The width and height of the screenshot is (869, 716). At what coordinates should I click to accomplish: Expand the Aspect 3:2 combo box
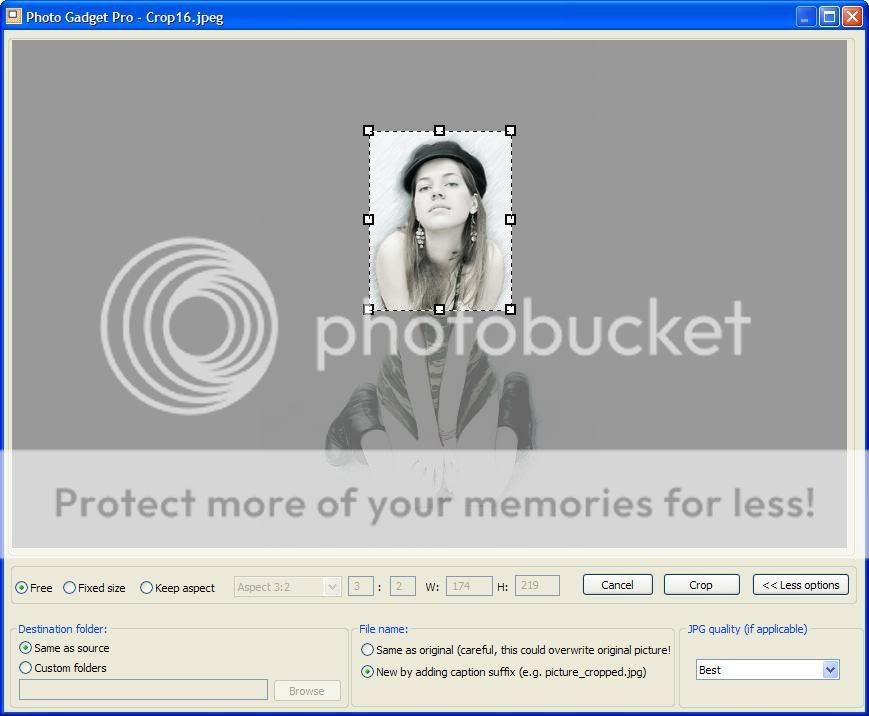click(x=333, y=587)
